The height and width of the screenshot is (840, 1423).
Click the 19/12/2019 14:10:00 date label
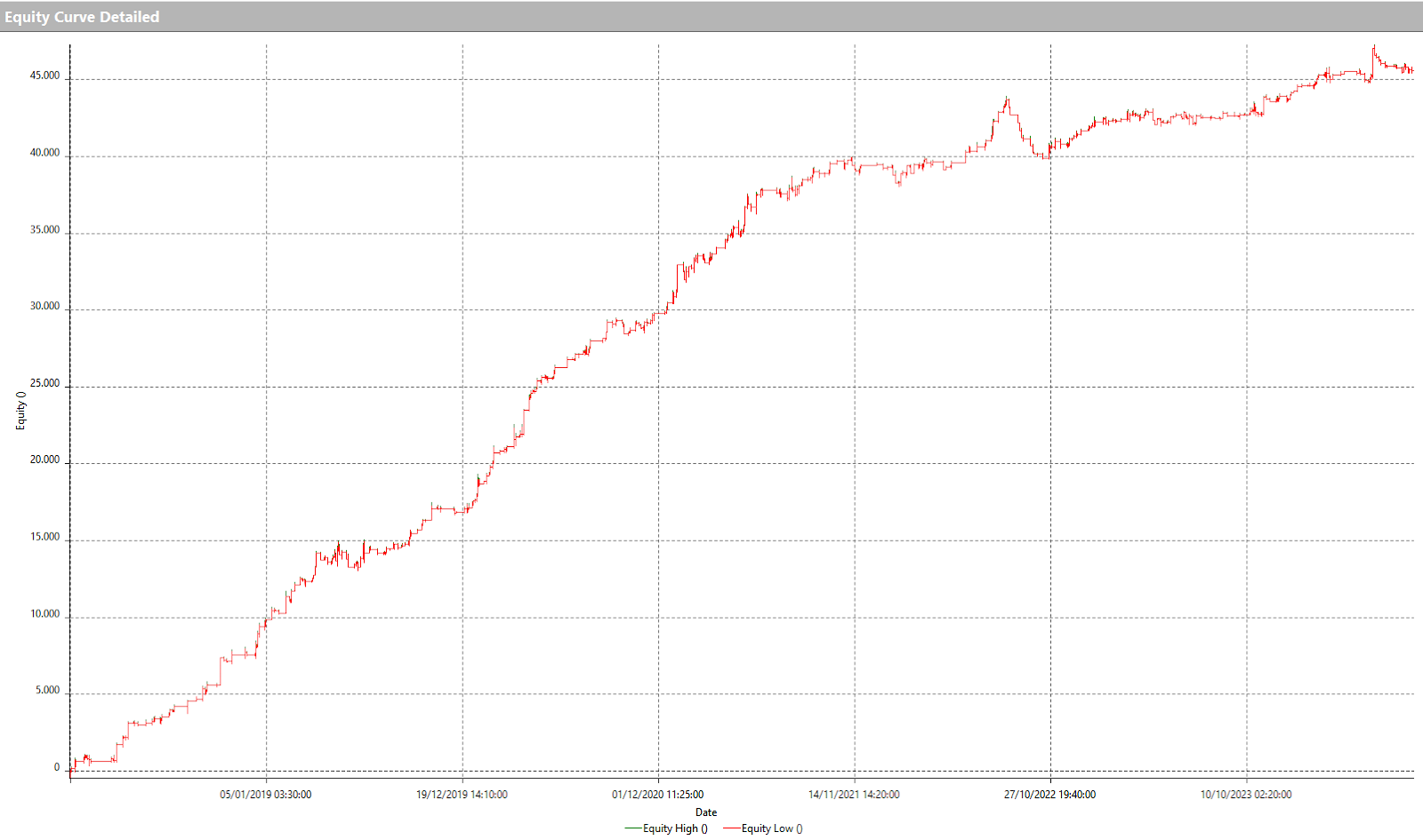(x=462, y=795)
